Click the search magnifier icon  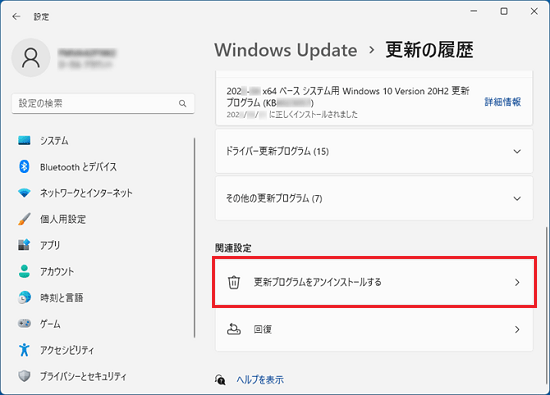(x=182, y=103)
